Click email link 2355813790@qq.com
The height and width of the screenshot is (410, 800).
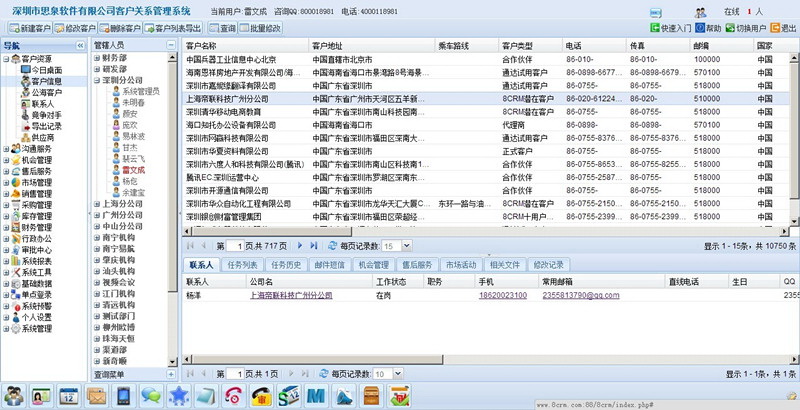tap(581, 295)
